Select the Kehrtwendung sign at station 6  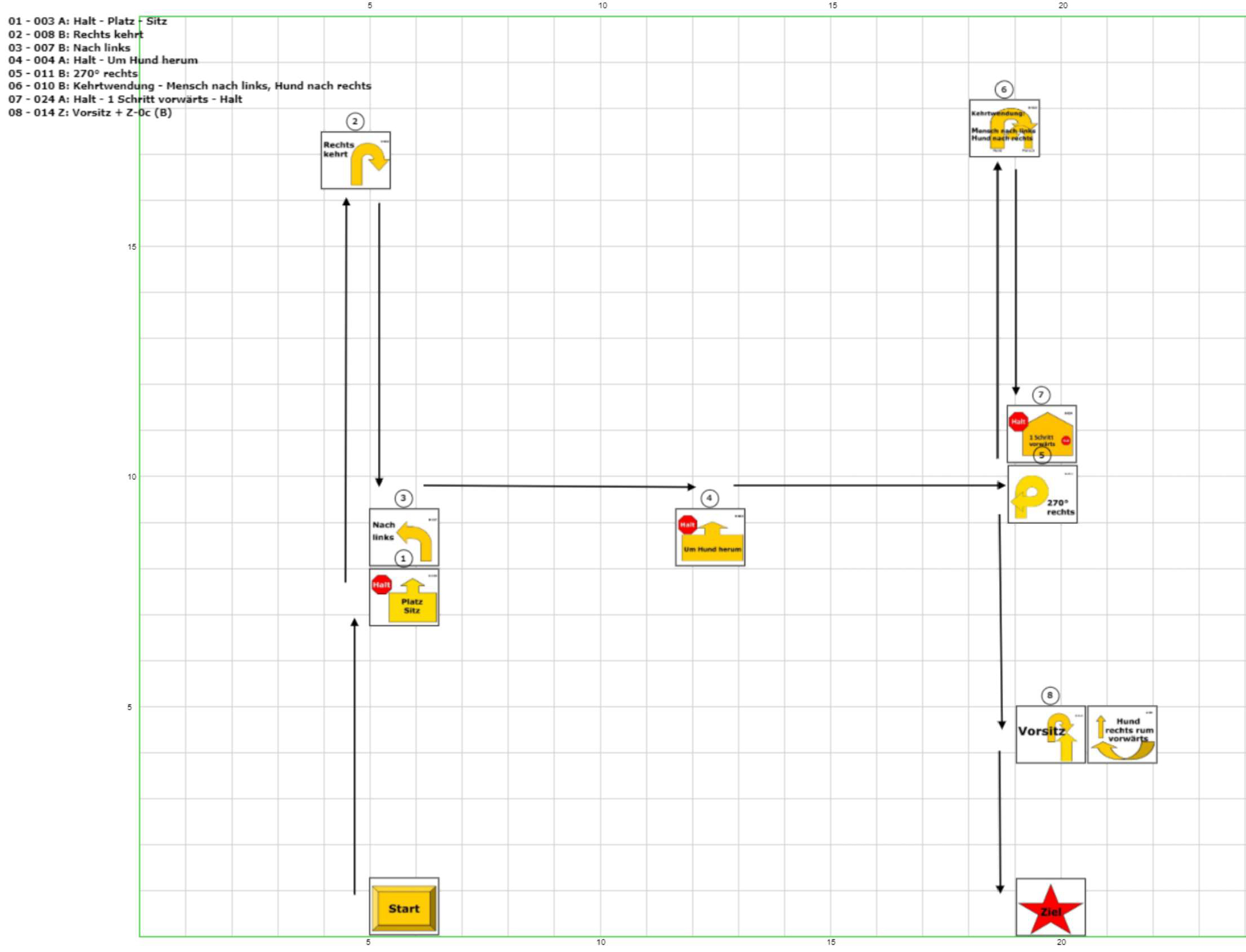[x=1004, y=128]
